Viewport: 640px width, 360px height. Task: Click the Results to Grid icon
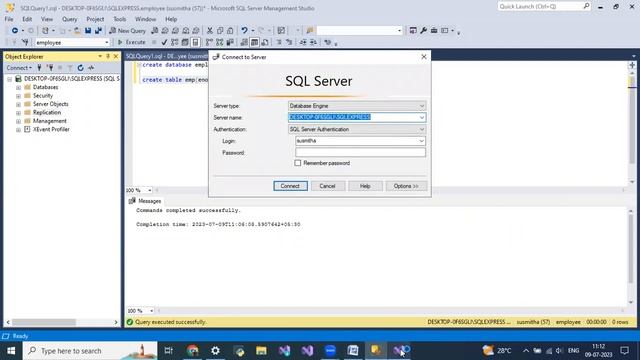(x=254, y=42)
